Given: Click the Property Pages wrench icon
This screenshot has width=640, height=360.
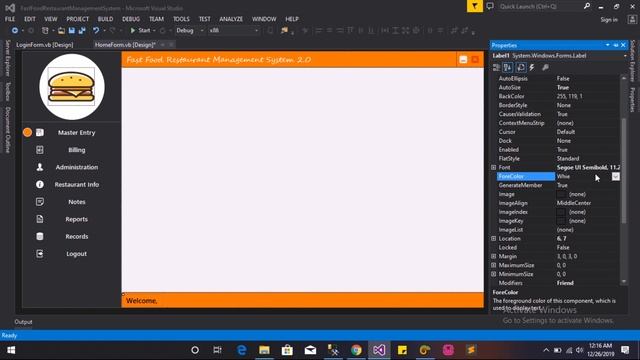Looking at the screenshot, I should click(545, 67).
